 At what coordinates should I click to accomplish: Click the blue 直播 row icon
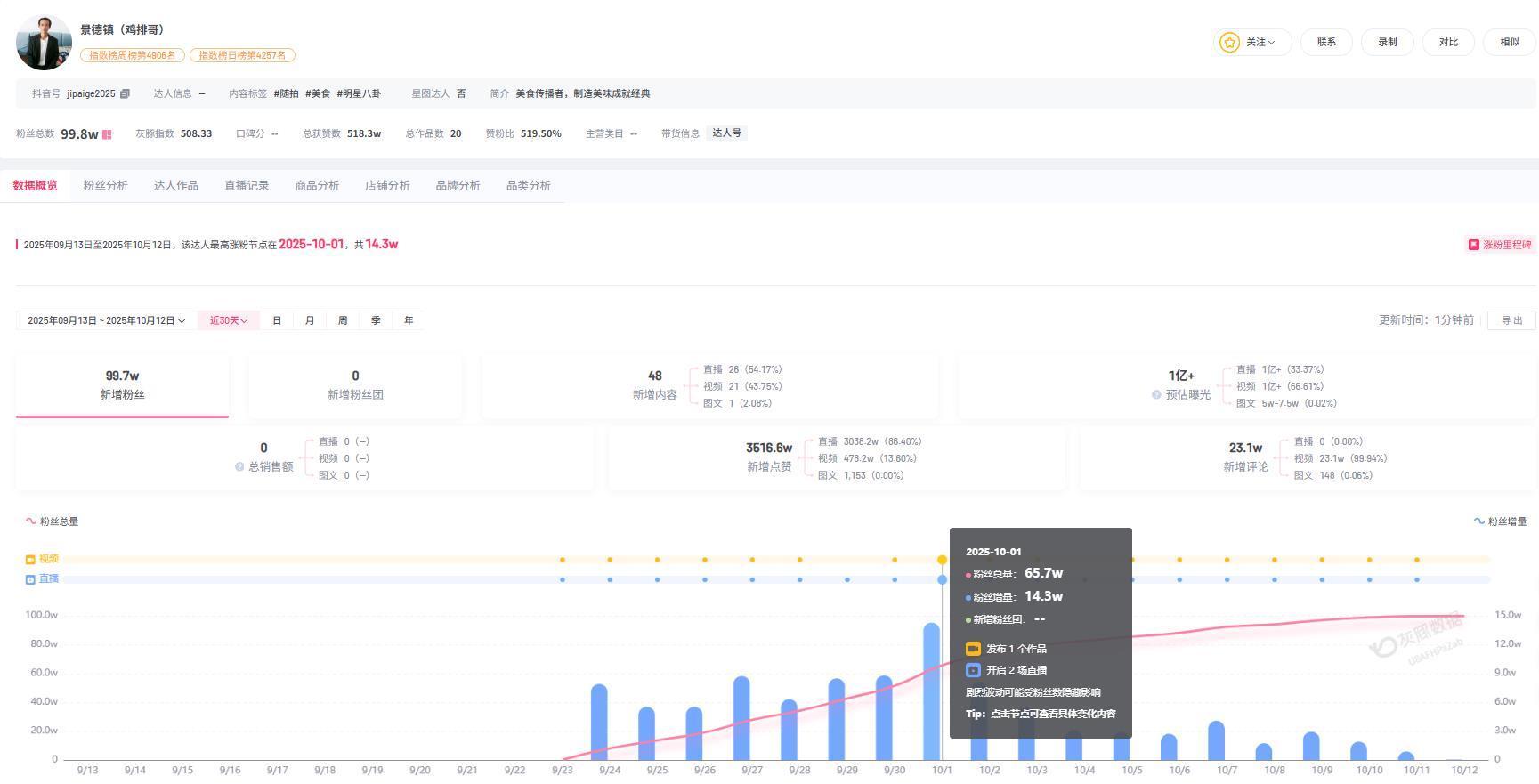(x=30, y=579)
